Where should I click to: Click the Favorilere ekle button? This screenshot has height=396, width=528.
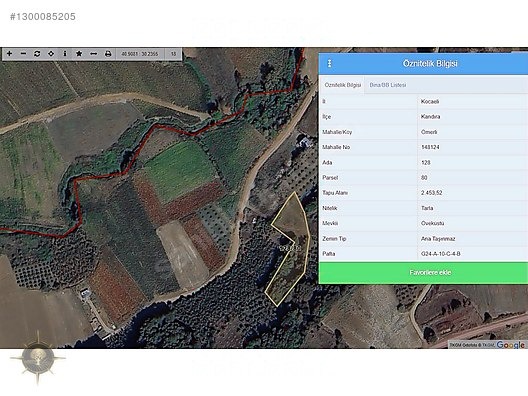(423, 272)
